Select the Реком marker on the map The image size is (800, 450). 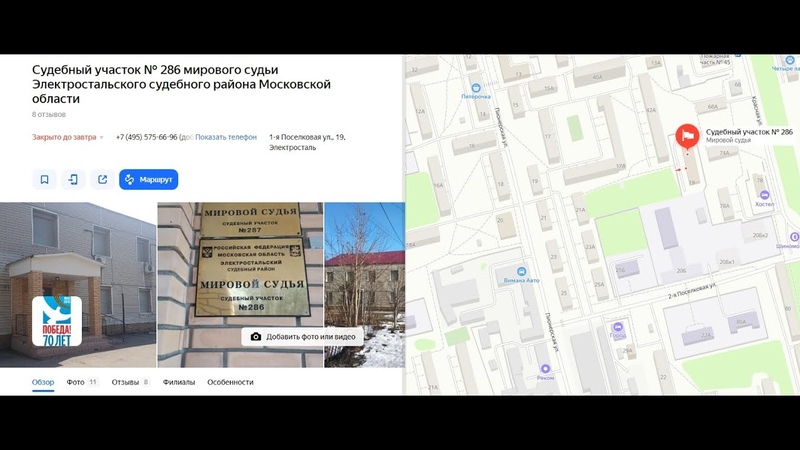click(545, 369)
